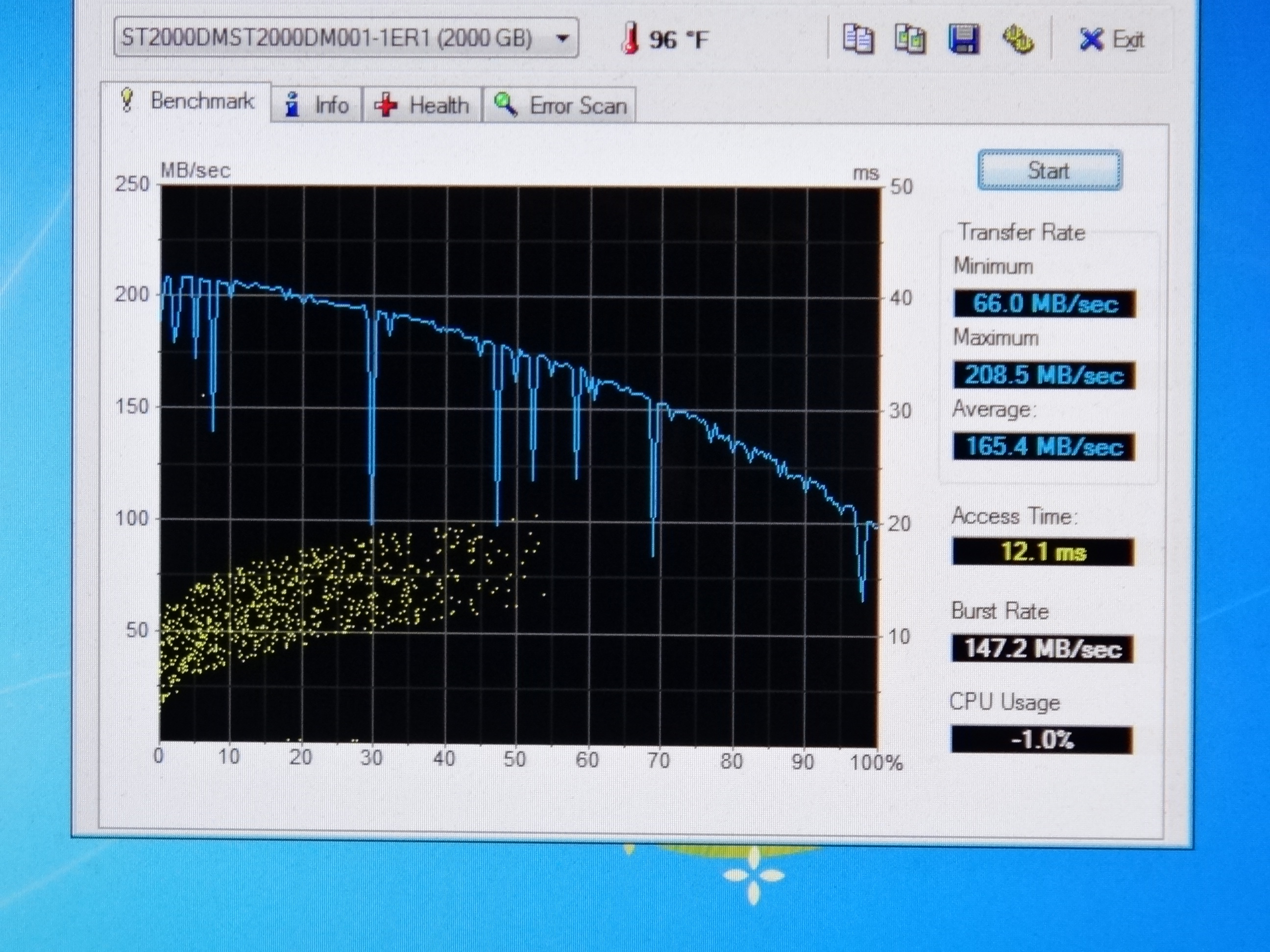Click the 96 °F temperature reading

(679, 40)
